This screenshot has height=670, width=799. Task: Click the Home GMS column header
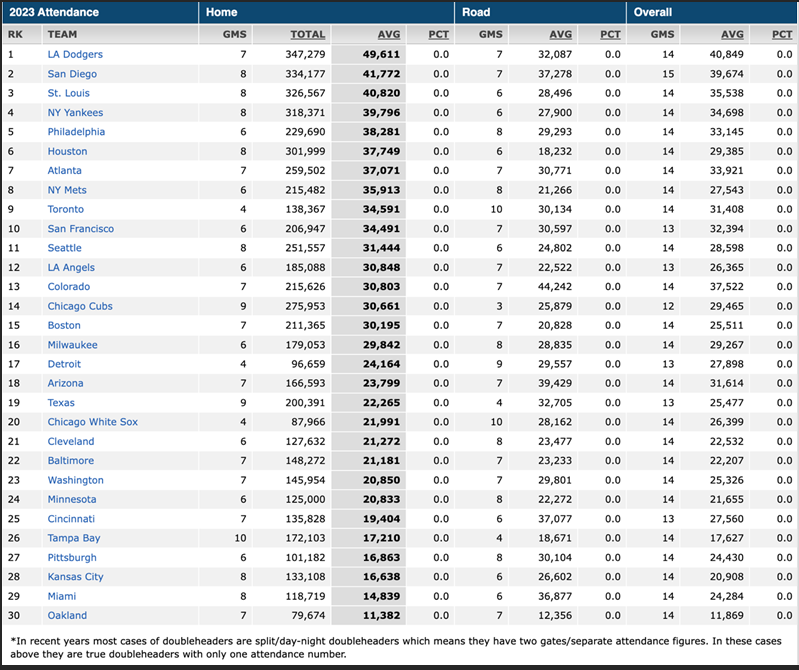coord(234,35)
